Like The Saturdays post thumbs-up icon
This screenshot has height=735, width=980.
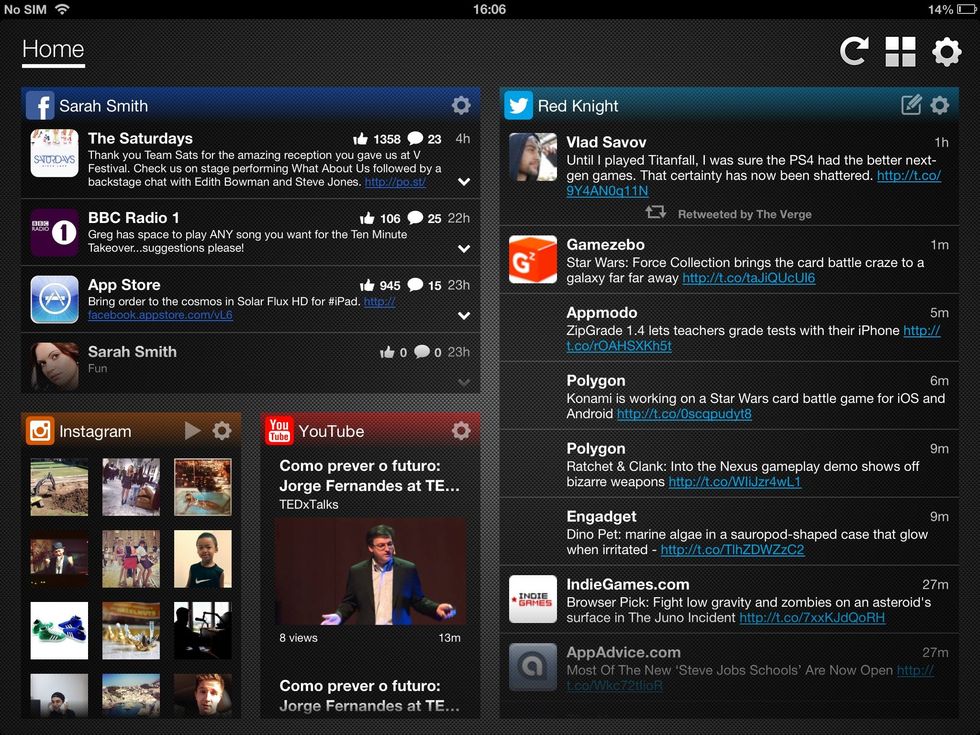[x=361, y=139]
